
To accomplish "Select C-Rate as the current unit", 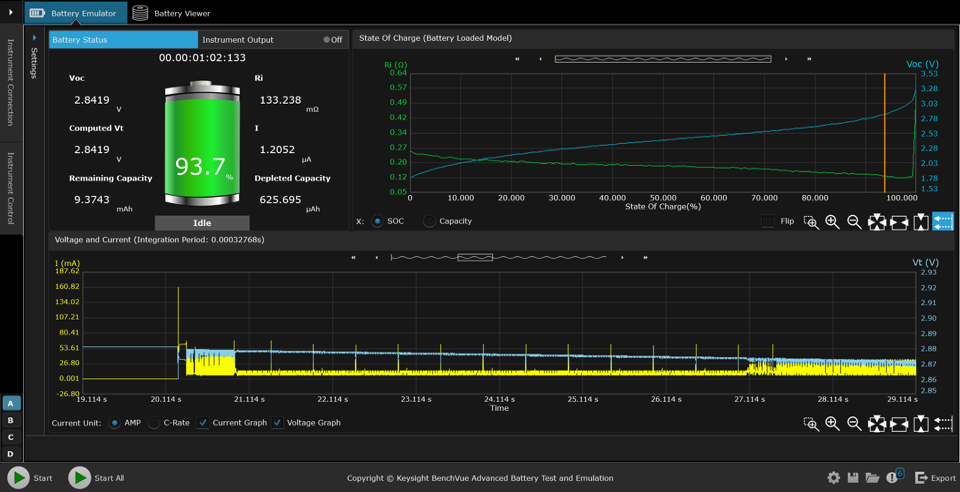I will coord(154,423).
